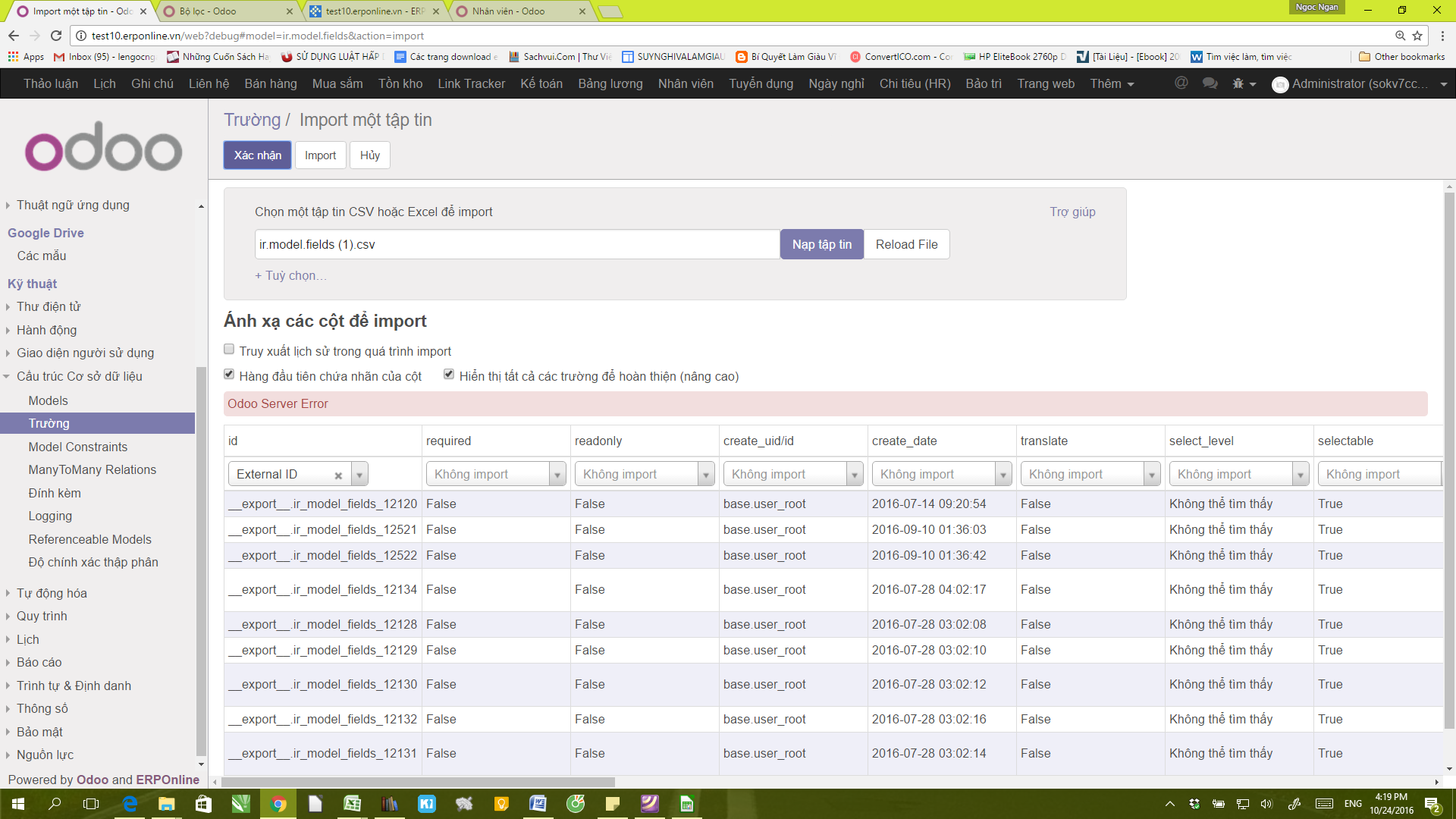Viewport: 1456px width, 819px height.
Task: Open the debug bug icon menu
Action: click(1244, 83)
